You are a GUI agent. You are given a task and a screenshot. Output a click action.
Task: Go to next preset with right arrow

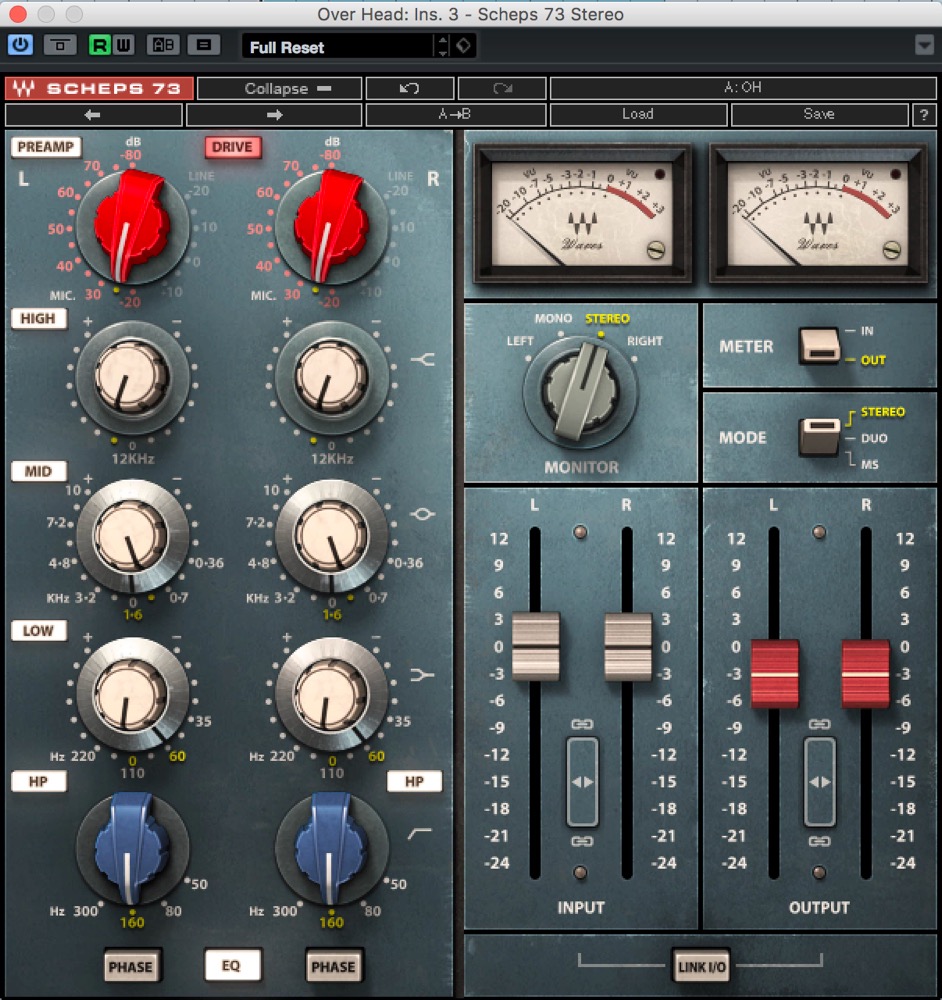click(x=274, y=115)
